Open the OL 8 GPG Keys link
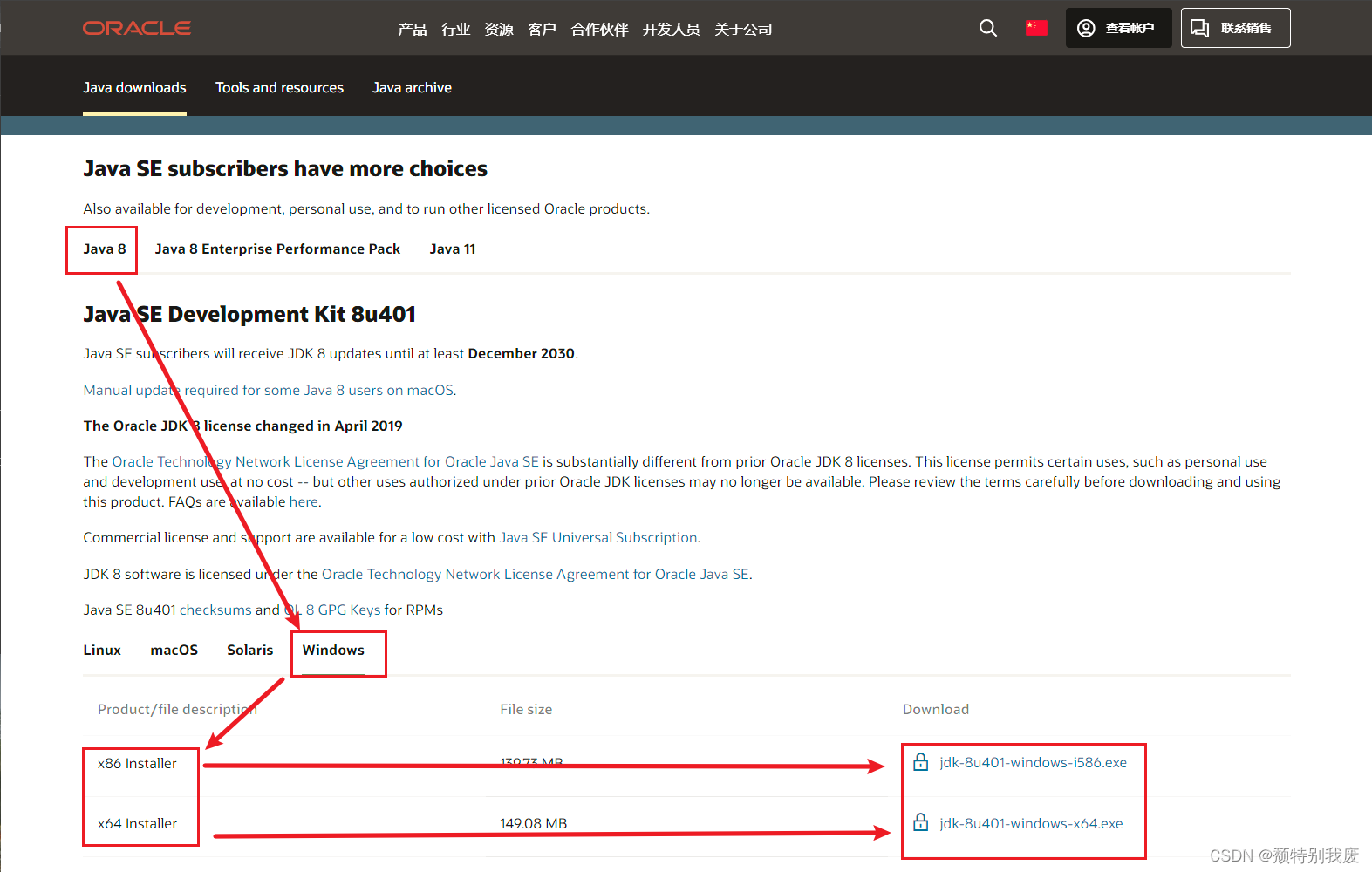1372x872 pixels. [332, 610]
